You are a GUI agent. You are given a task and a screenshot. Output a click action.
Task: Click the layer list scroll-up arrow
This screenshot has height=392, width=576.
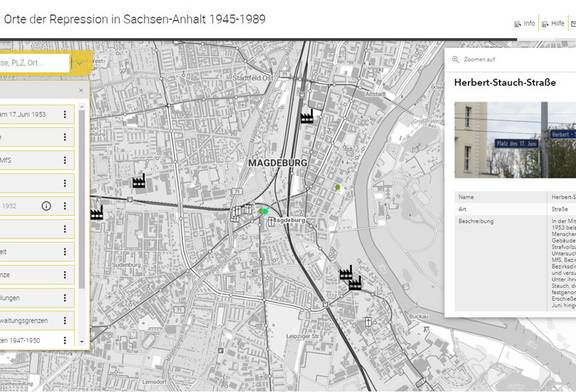click(x=82, y=107)
